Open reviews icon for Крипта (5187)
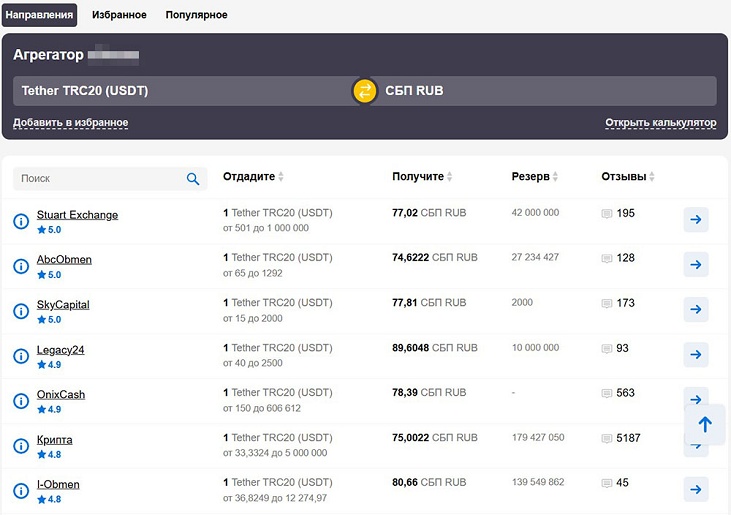The height and width of the screenshot is (515, 731). click(607, 439)
